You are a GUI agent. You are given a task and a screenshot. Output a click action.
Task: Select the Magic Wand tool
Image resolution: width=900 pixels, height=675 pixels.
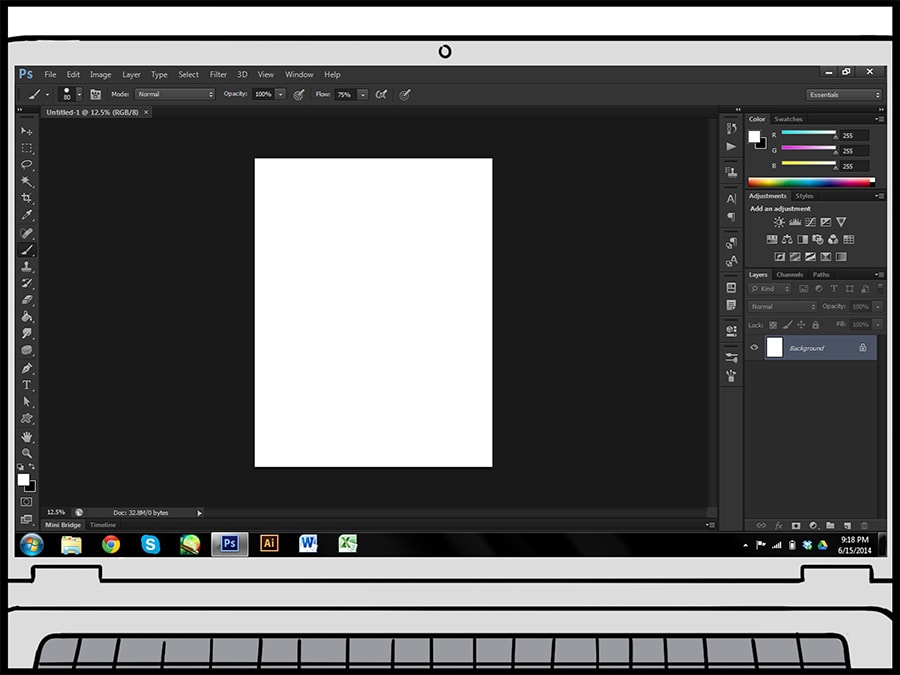click(27, 182)
